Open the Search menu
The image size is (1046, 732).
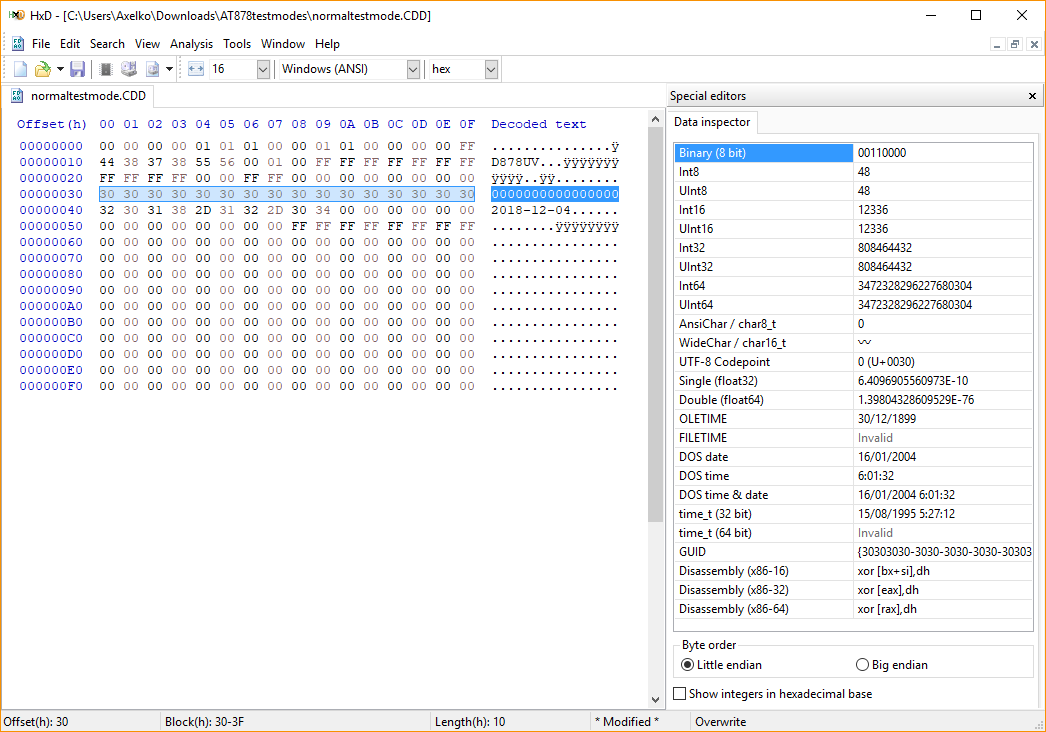[107, 44]
